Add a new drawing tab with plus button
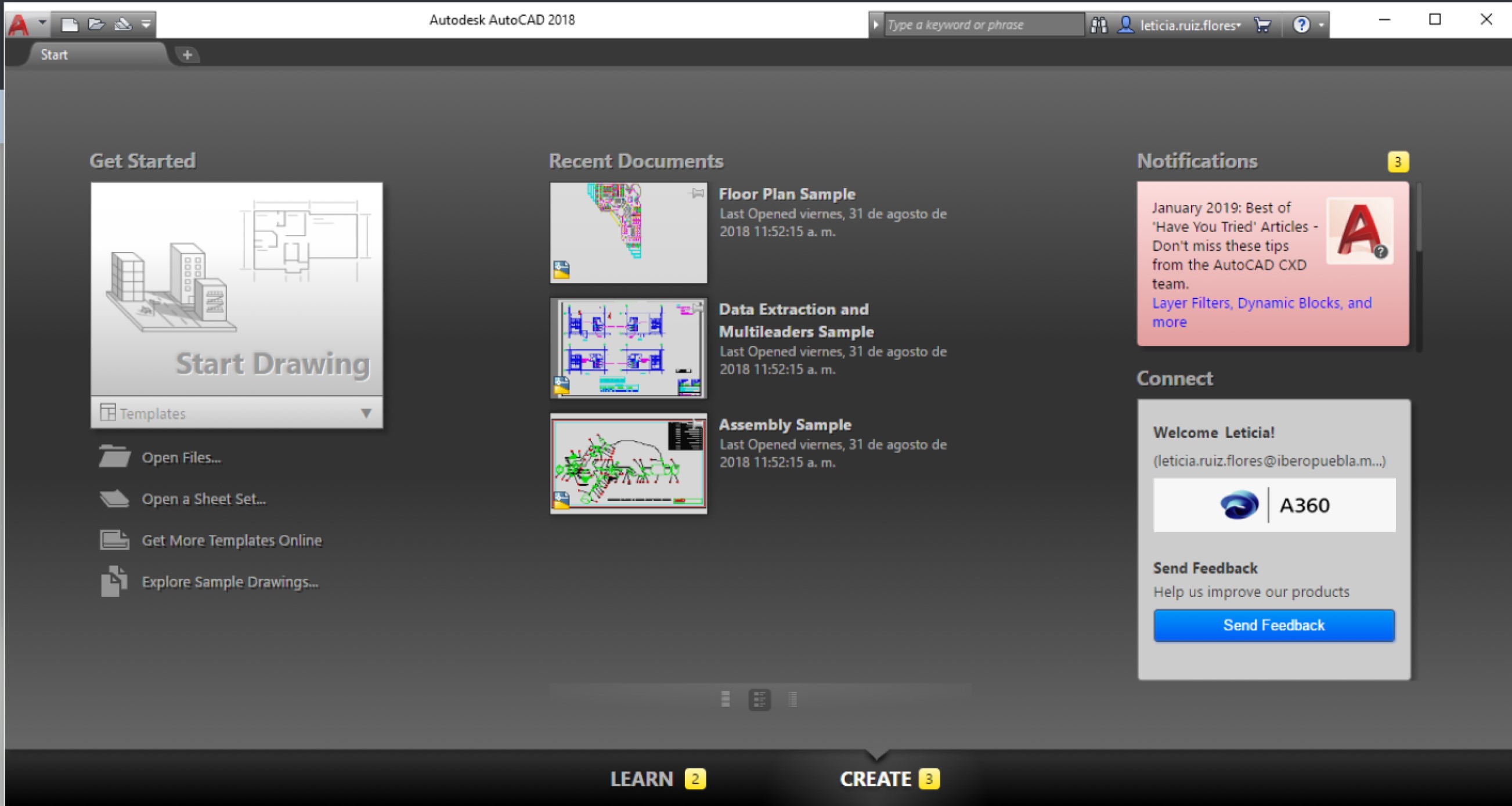This screenshot has height=806, width=1512. coord(187,55)
